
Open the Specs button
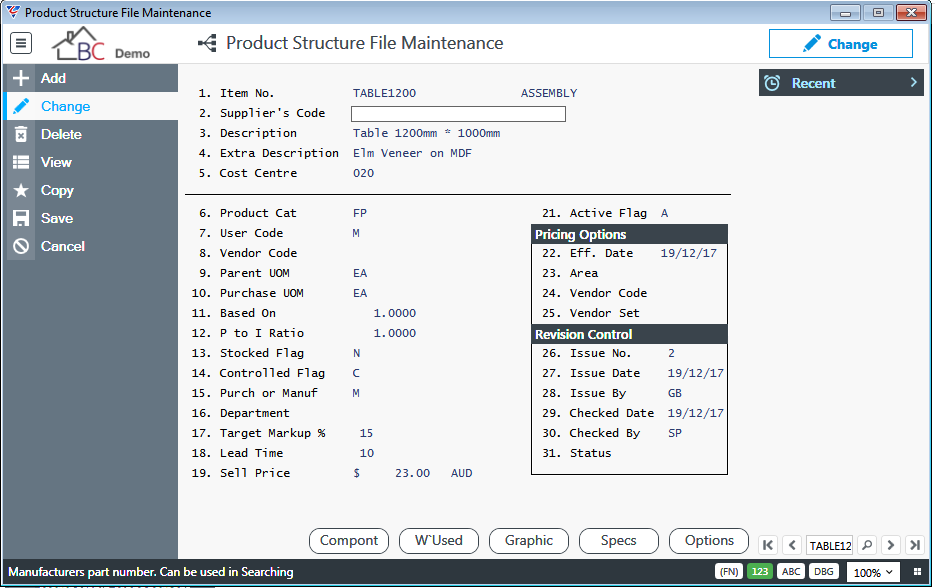coord(618,541)
